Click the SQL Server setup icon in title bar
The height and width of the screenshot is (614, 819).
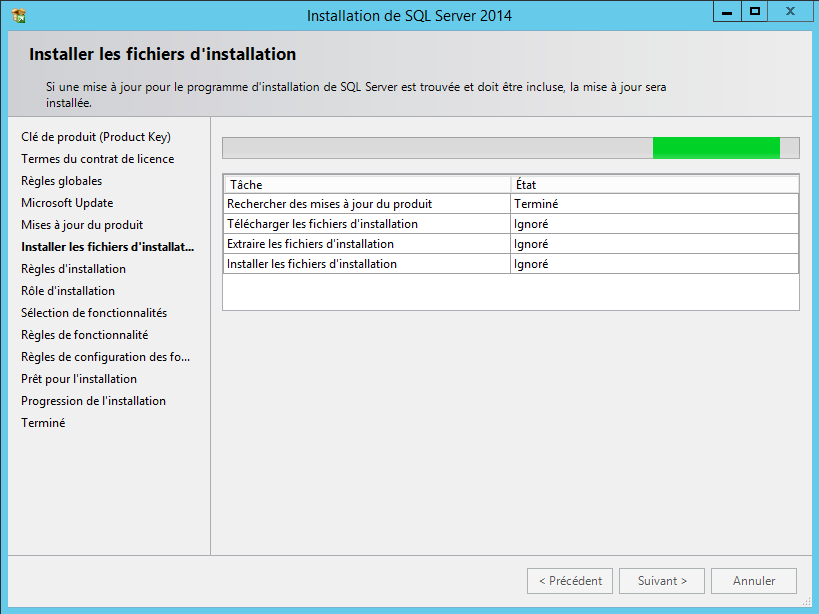tap(19, 16)
